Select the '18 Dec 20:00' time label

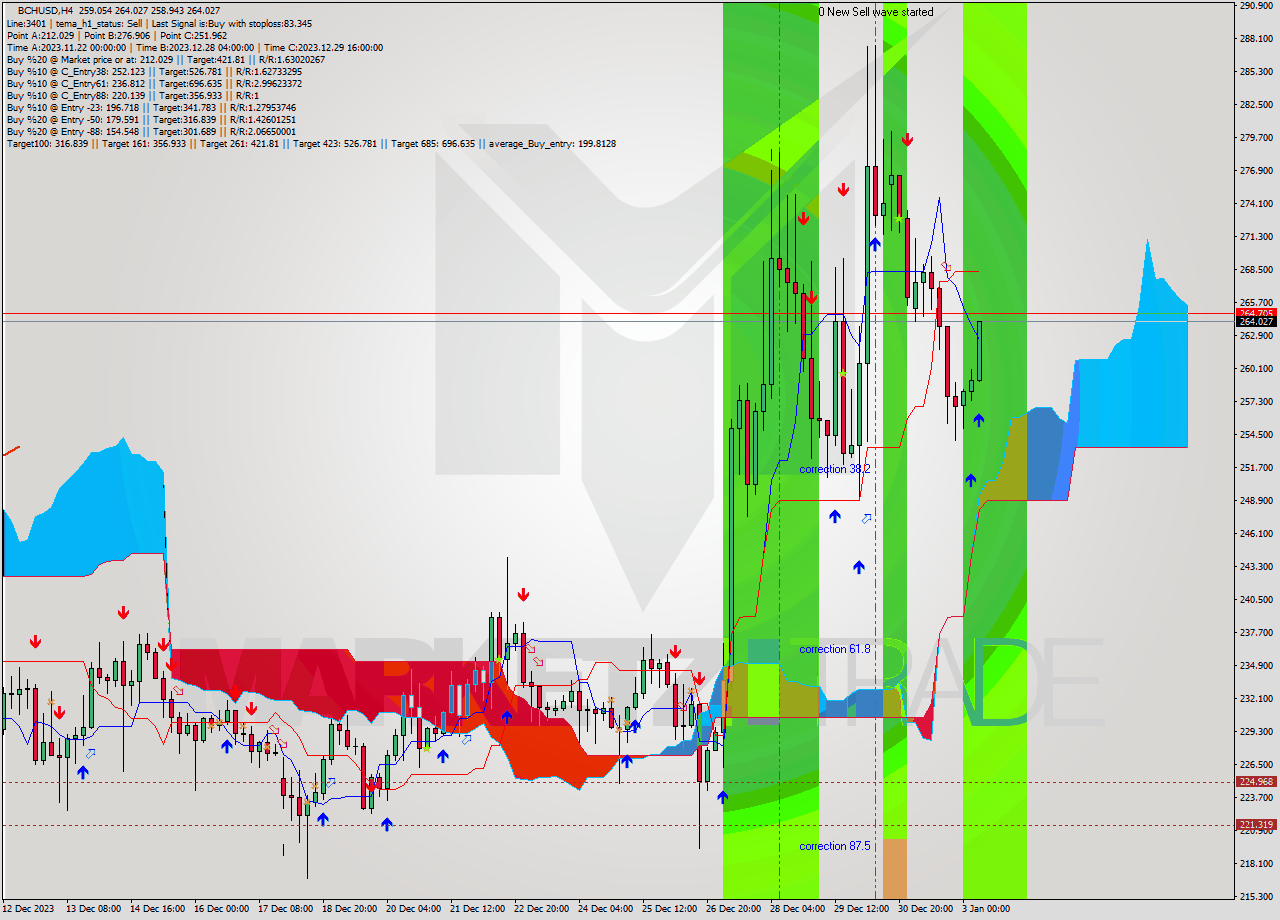[349, 909]
